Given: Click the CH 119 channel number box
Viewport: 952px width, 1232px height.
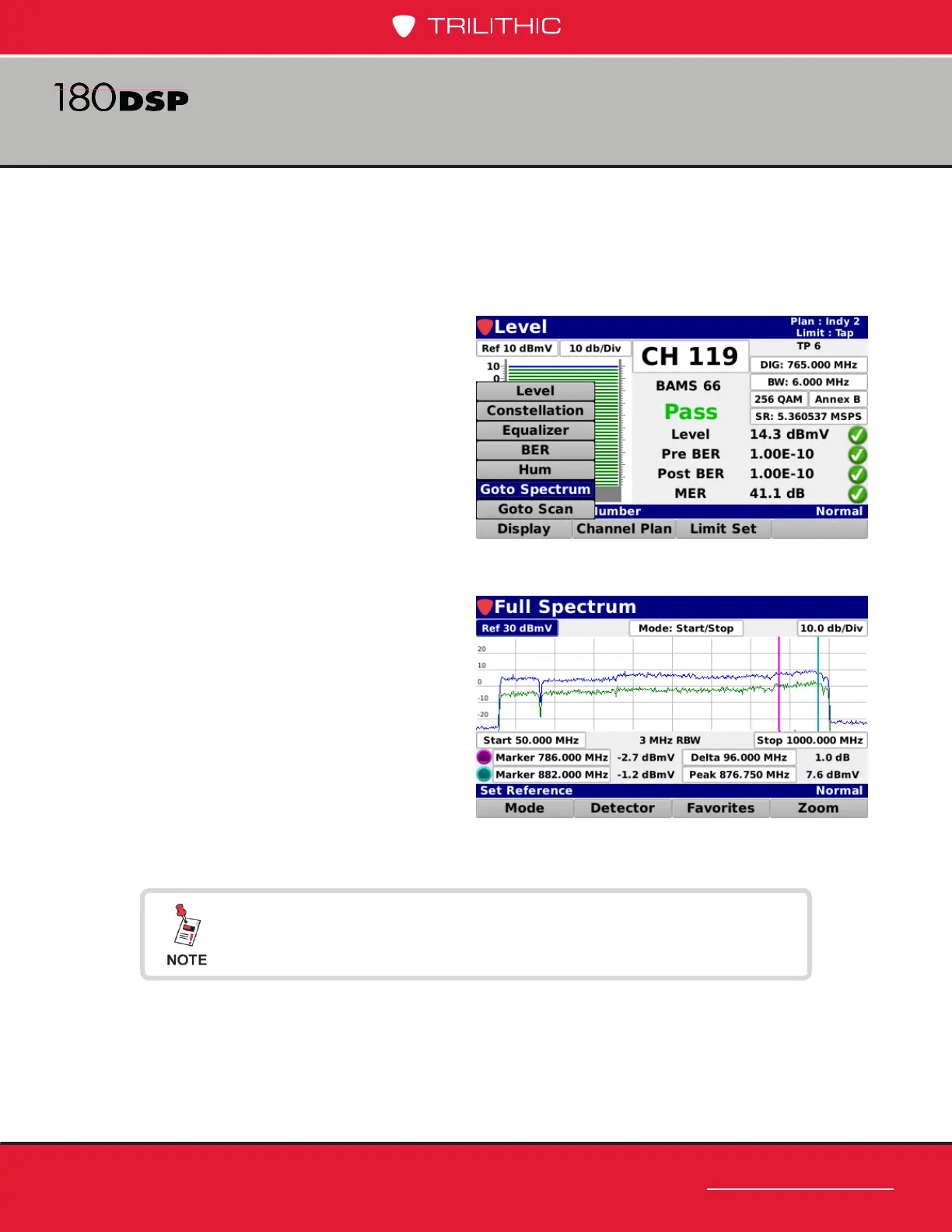Looking at the screenshot, I should pos(690,356).
